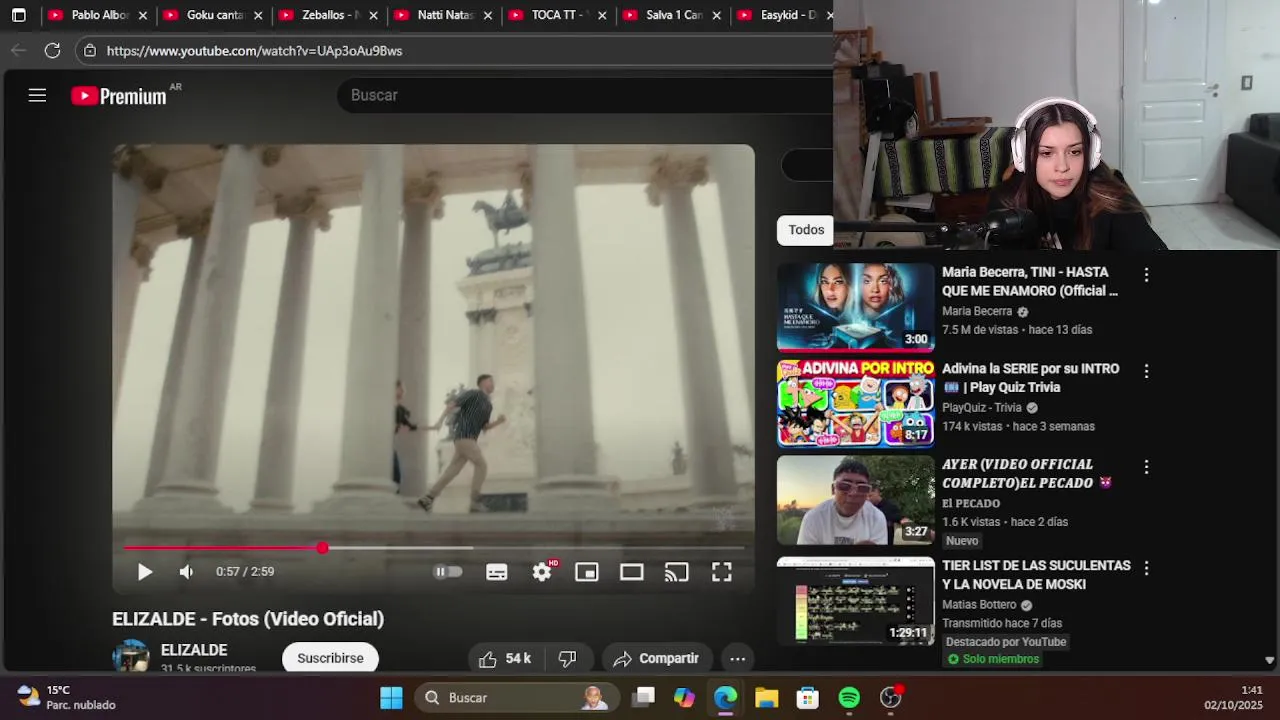Open OBS Studio taskbar icon
This screenshot has width=1280, height=720.
coord(890,698)
